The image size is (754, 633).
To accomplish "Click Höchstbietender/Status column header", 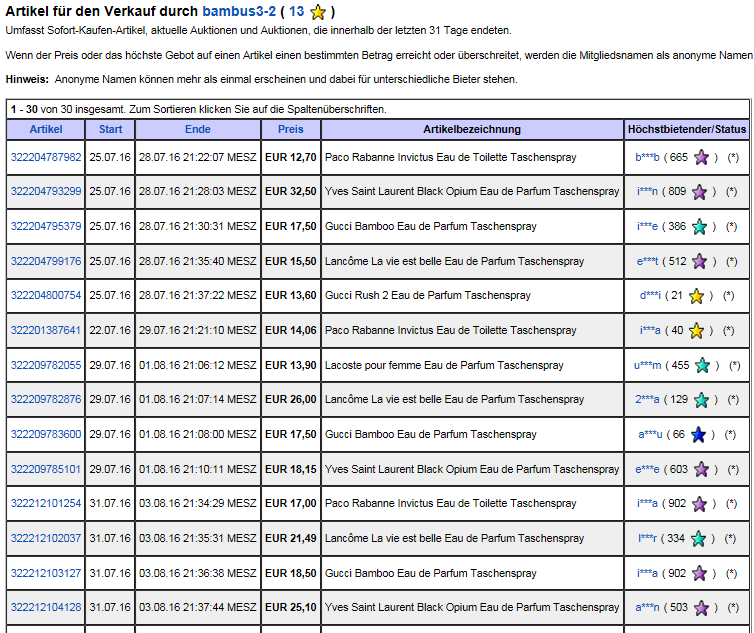I will pyautogui.click(x=687, y=129).
